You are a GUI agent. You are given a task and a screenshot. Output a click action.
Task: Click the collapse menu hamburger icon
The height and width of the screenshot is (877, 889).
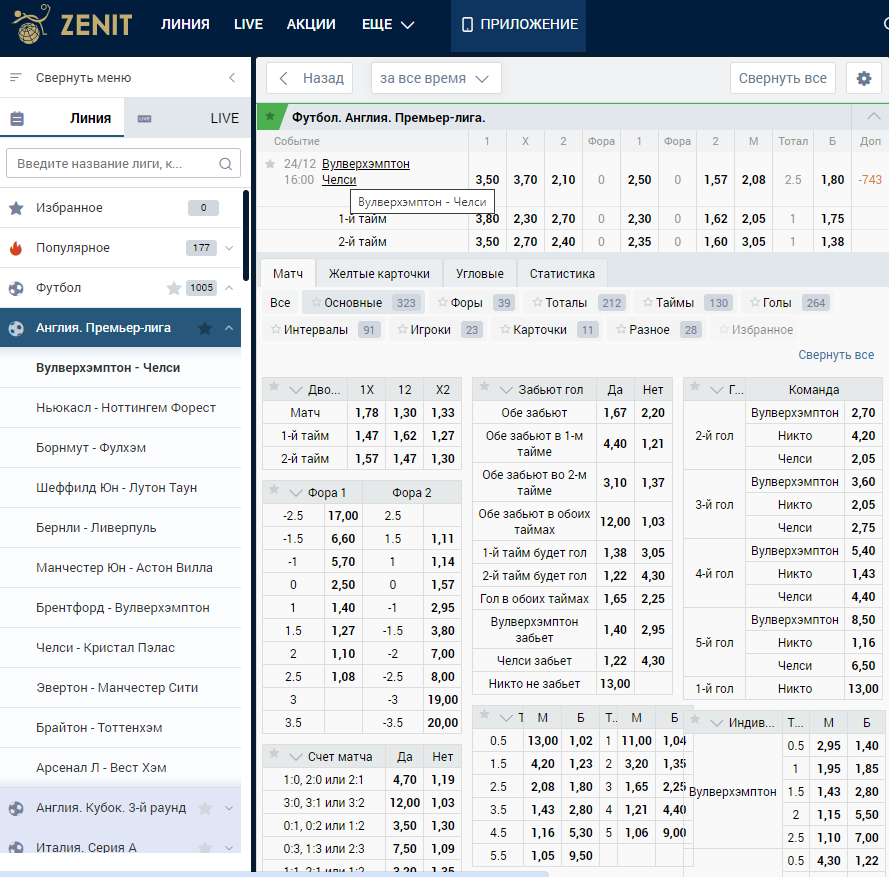coord(16,77)
